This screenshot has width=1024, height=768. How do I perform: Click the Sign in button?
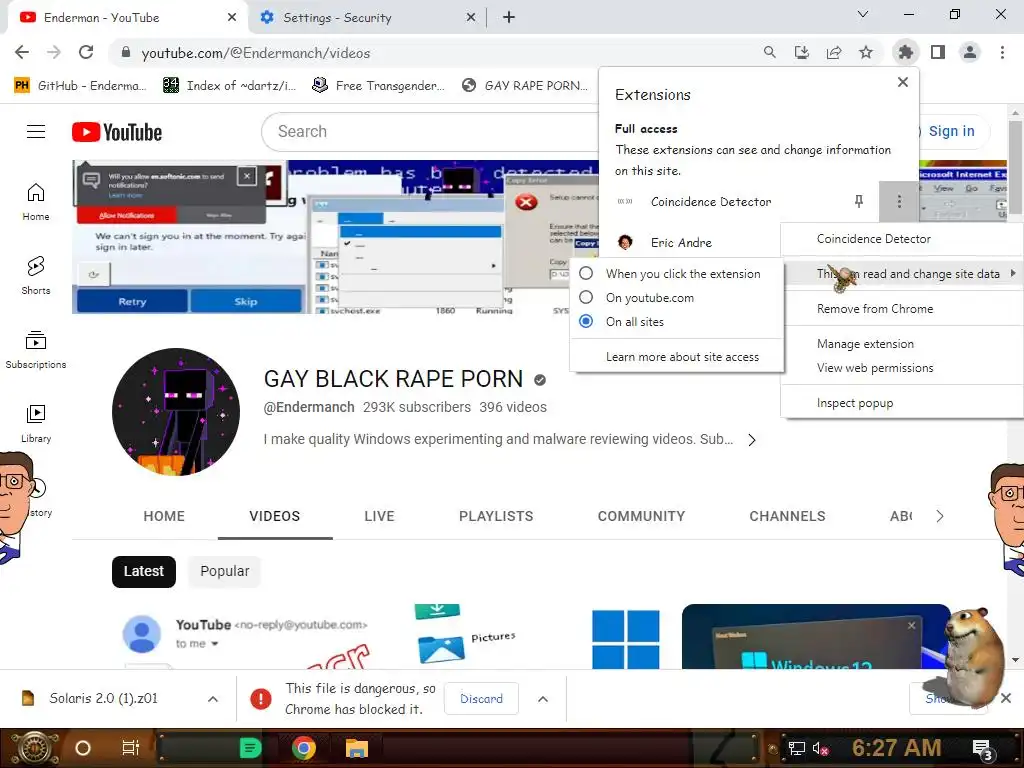click(951, 131)
